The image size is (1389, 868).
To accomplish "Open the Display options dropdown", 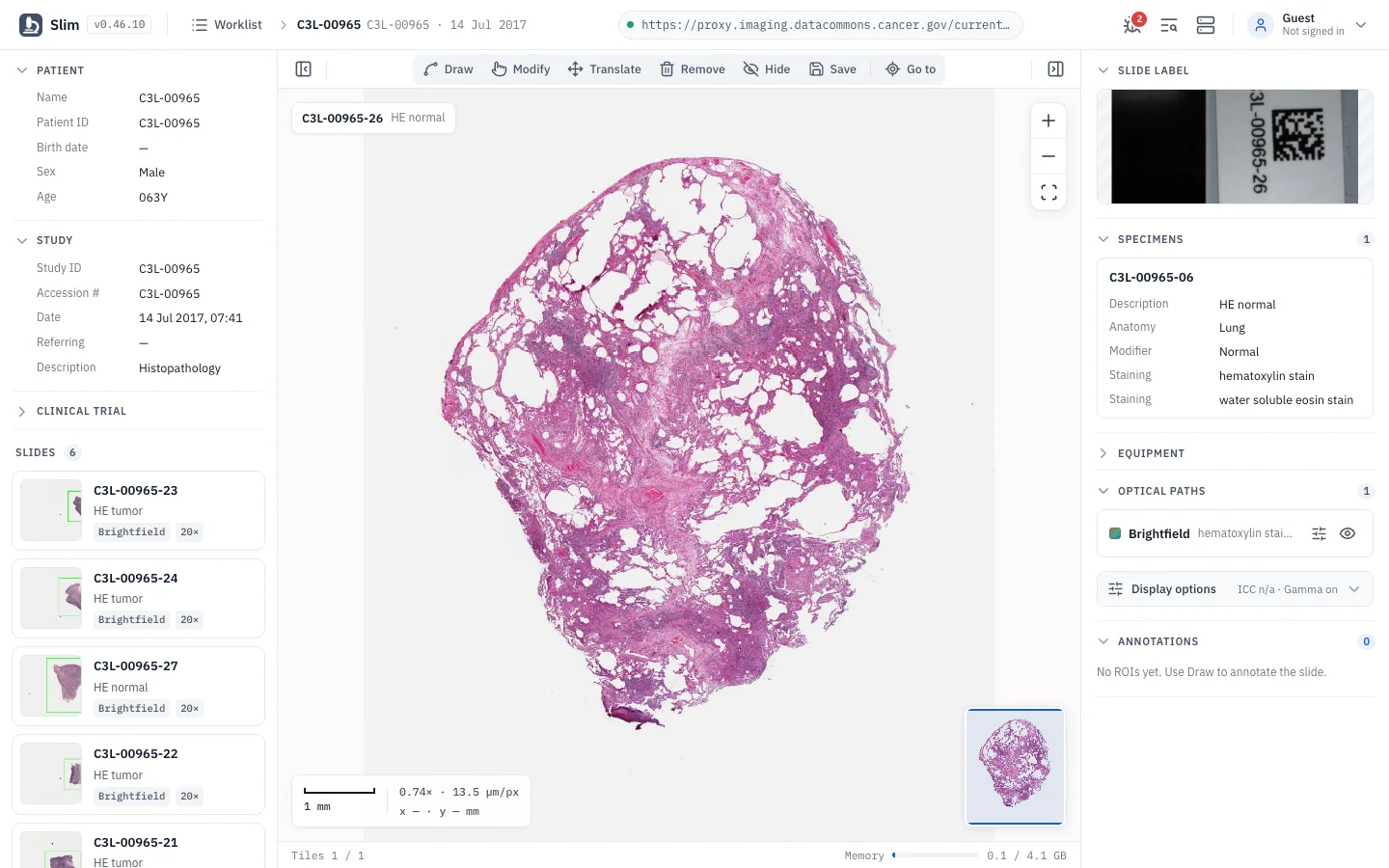I will tap(1235, 589).
